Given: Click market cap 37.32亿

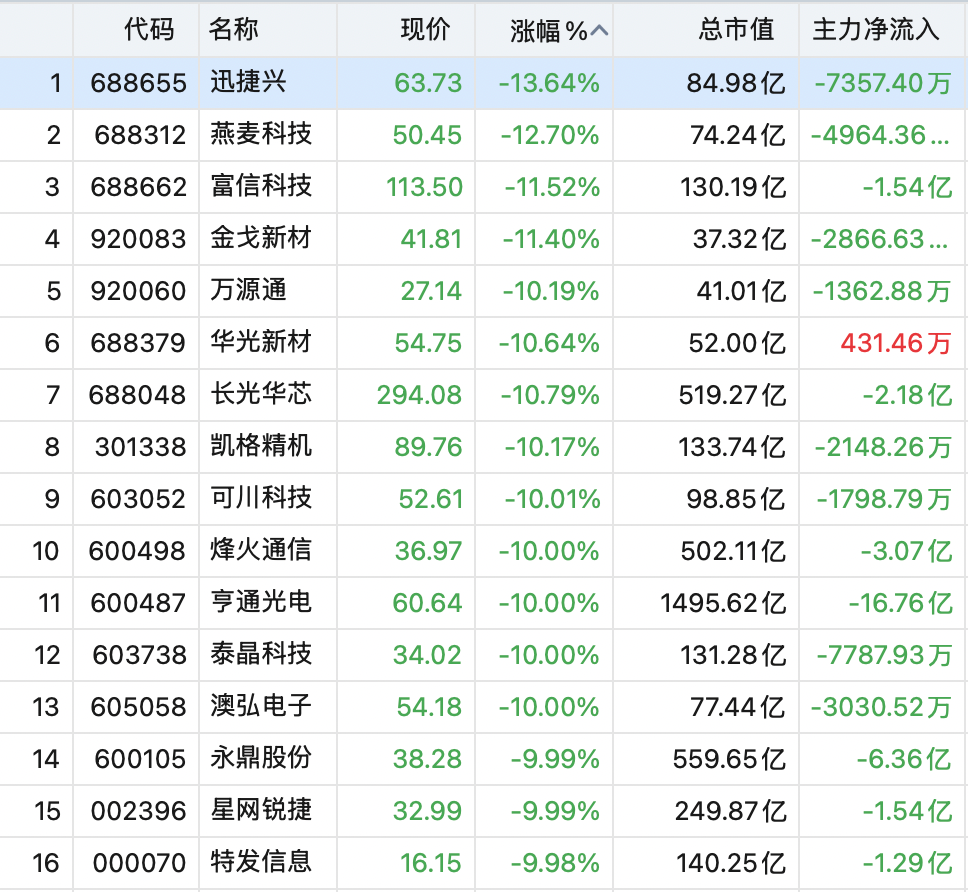Looking at the screenshot, I should (x=740, y=240).
